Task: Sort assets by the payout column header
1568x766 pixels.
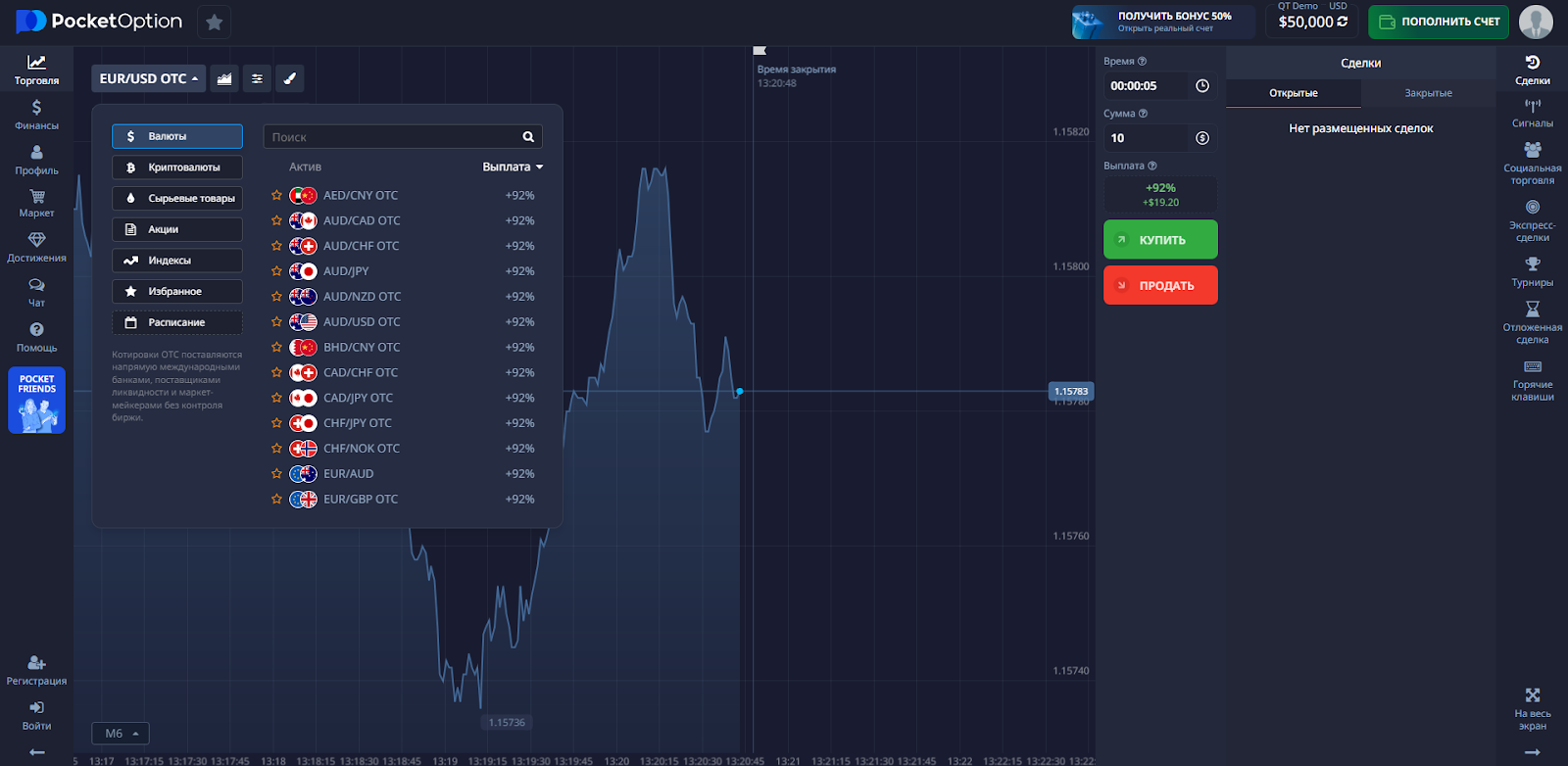Action: 512,167
